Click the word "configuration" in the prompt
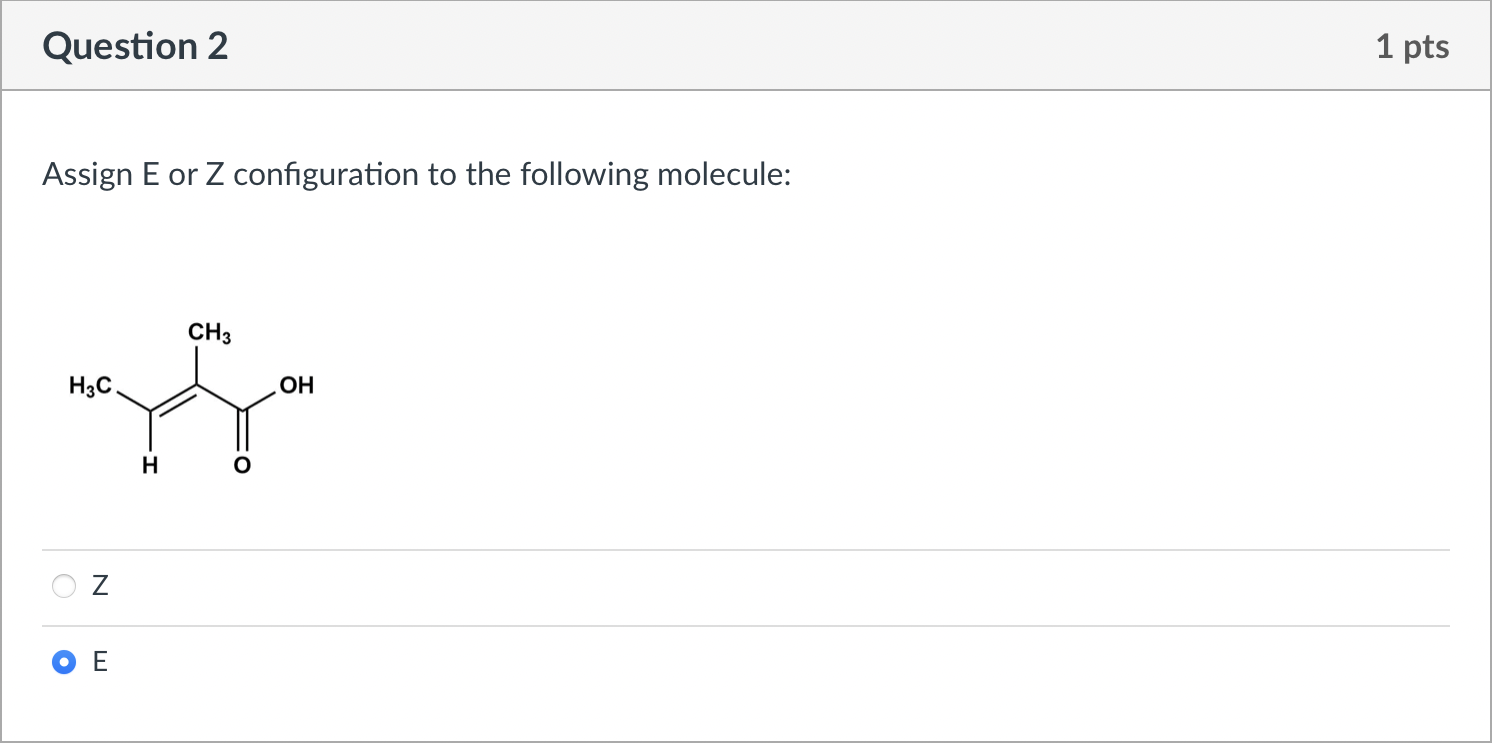This screenshot has height=744, width=1492. point(326,175)
